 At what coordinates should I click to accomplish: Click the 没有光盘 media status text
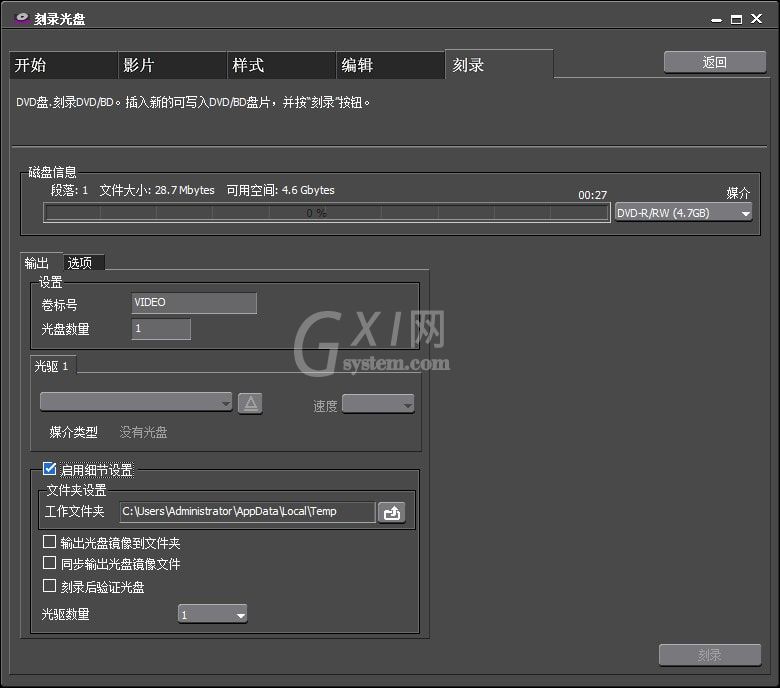coord(143,432)
